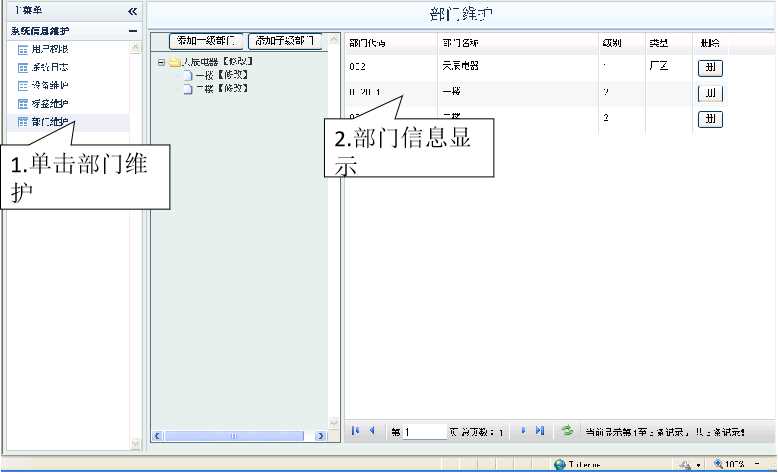Click the 部门名称 column header
The image size is (778, 473).
tap(460, 43)
